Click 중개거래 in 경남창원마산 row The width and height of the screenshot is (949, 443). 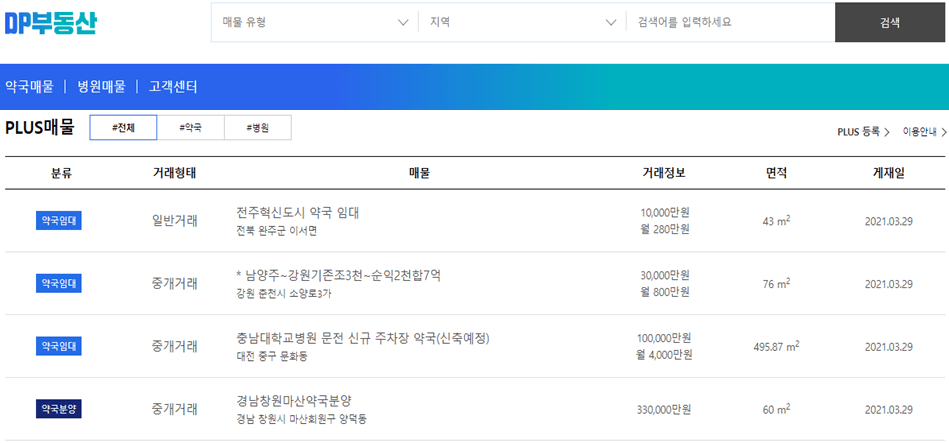pyautogui.click(x=174, y=410)
